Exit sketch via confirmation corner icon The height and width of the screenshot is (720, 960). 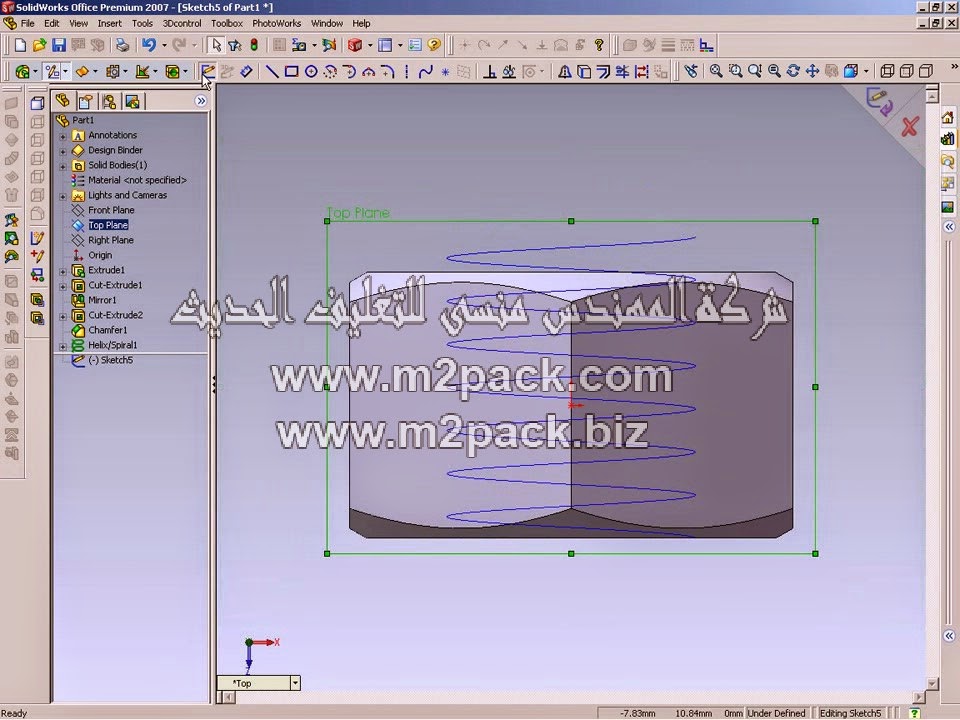pos(879,102)
